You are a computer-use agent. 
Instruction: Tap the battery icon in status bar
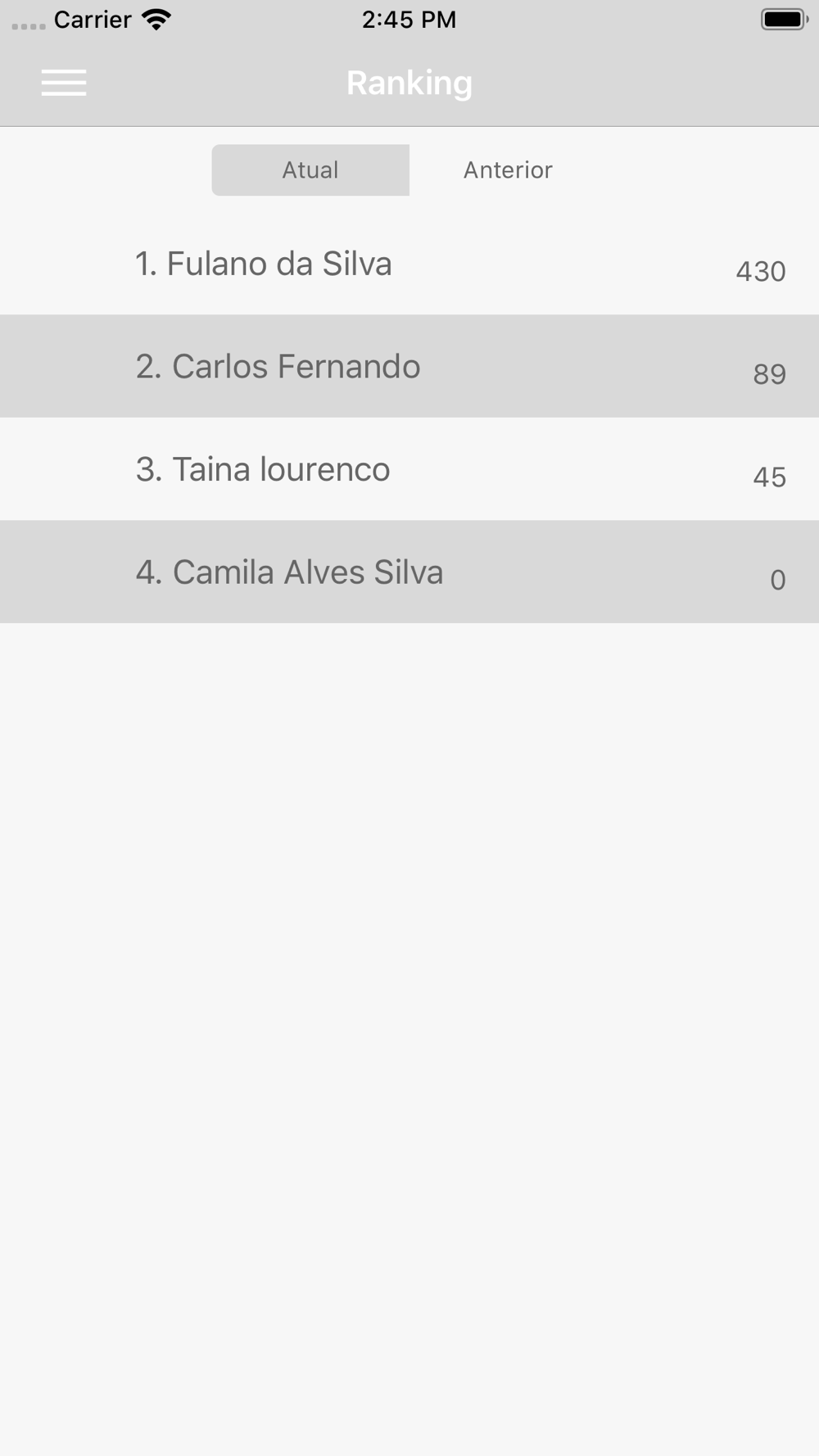[785, 19]
